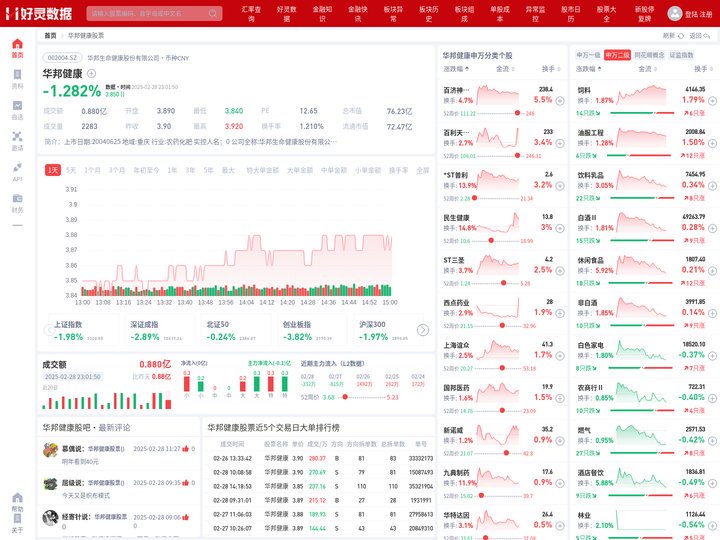Click the 全屏 fullscreen button
The image size is (720, 540).
point(422,170)
